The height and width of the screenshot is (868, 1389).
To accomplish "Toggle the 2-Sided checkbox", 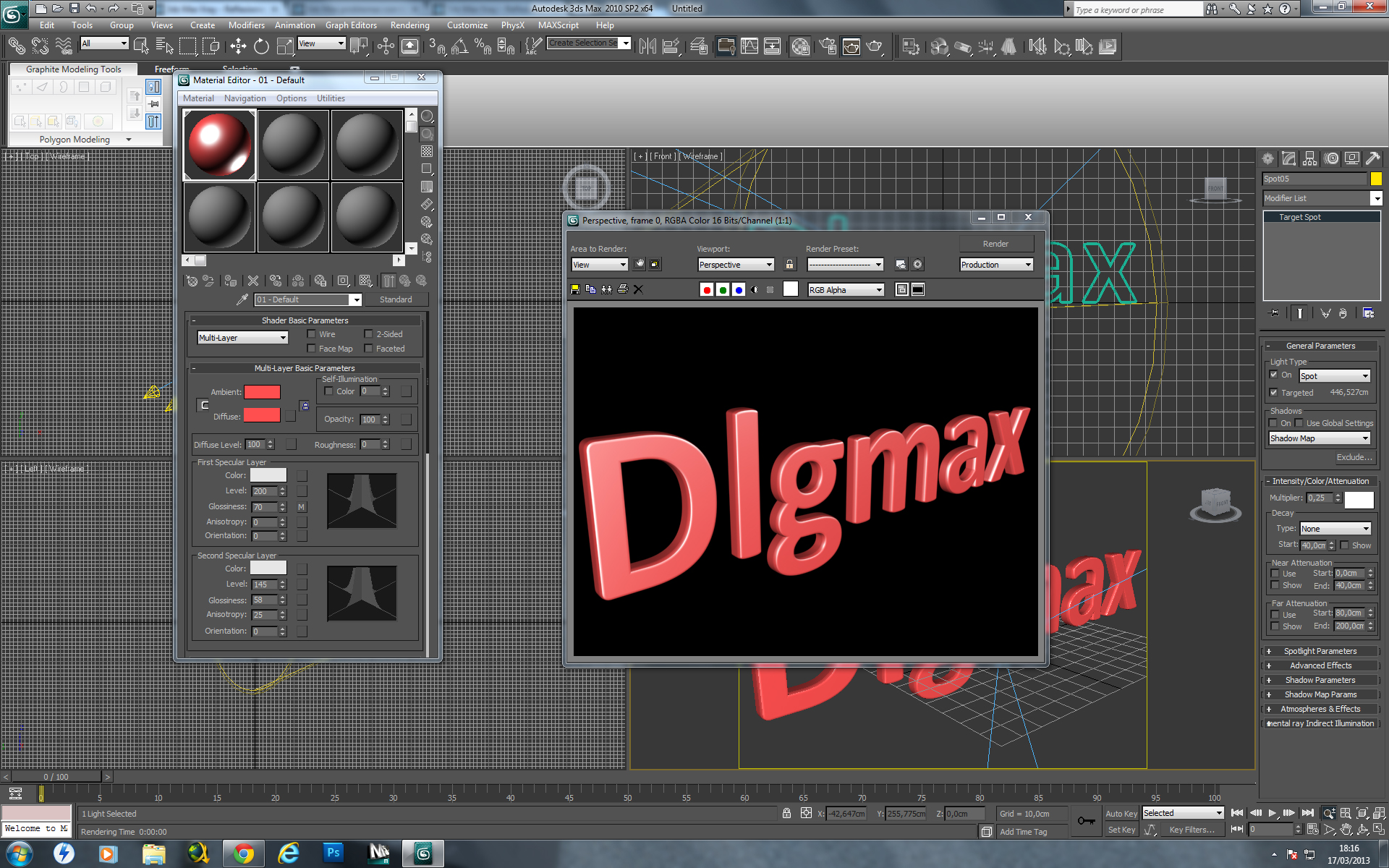I will 368,334.
